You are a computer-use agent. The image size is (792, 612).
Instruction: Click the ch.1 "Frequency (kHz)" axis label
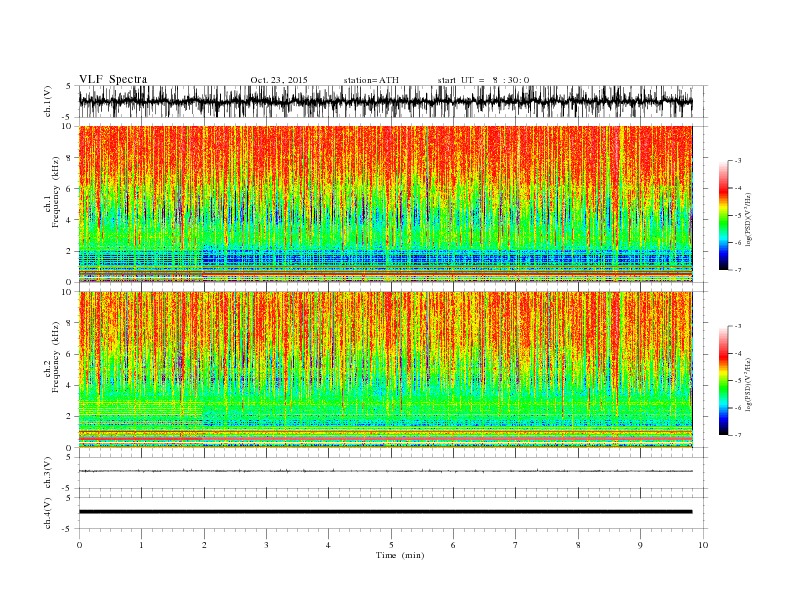click(x=56, y=193)
